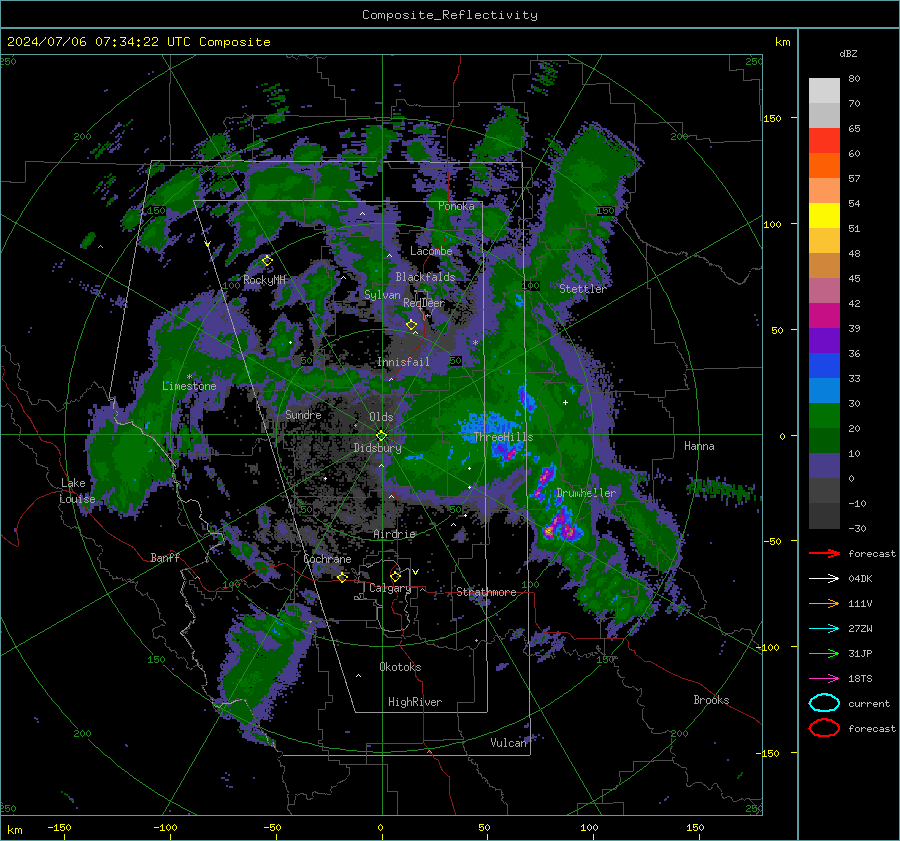Click the 'Sundre' map label
This screenshot has width=900, height=841.
click(x=303, y=414)
